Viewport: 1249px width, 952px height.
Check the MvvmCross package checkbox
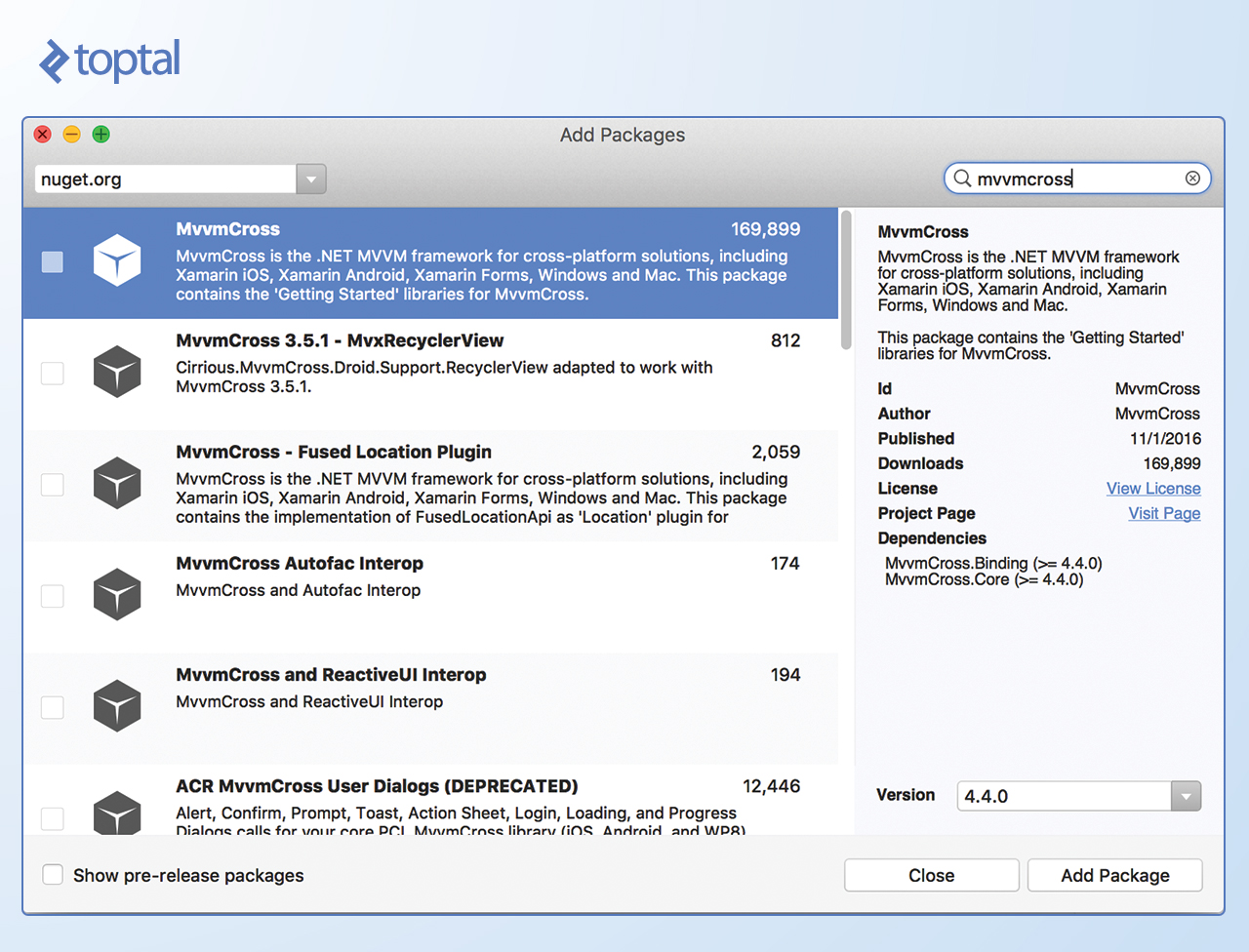[53, 262]
